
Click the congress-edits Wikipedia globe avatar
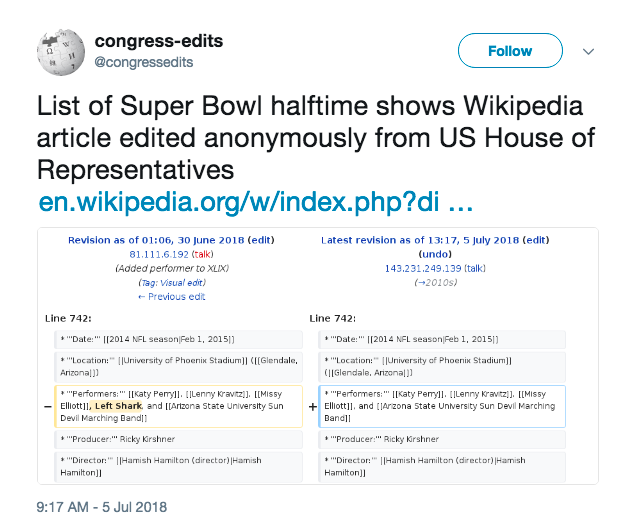(61, 52)
